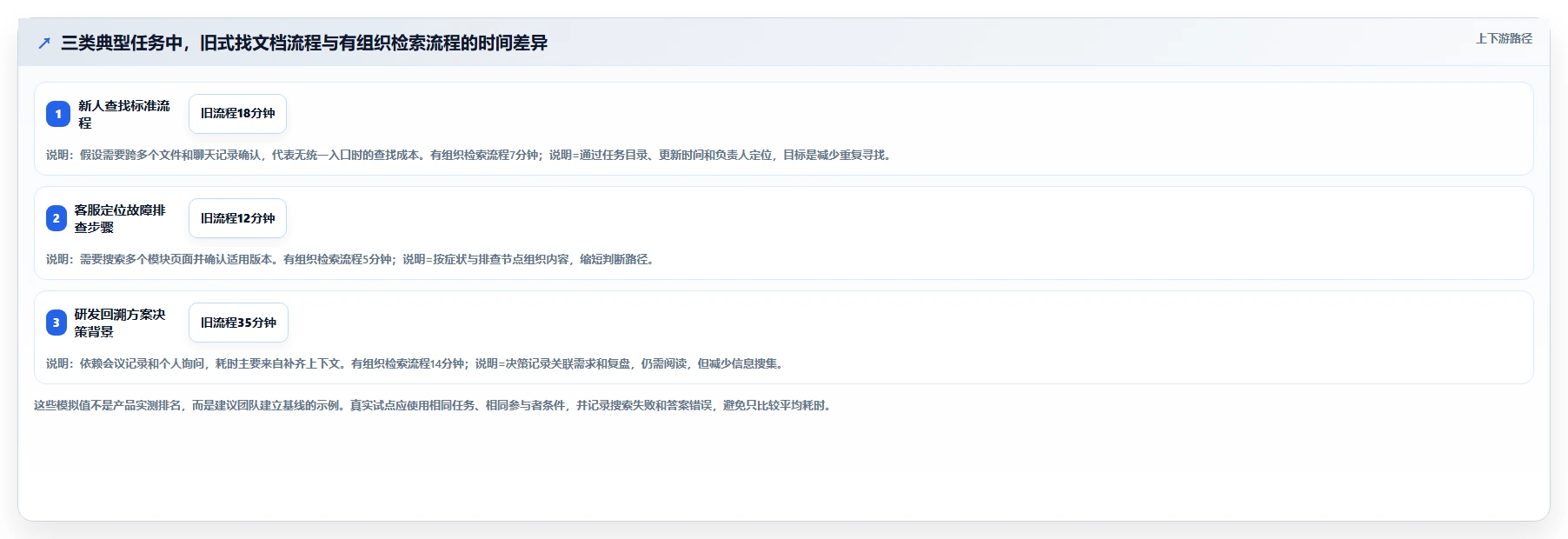The width and height of the screenshot is (1568, 539).
Task: Click the 旧流程12分钟 pill
Action: point(237,218)
